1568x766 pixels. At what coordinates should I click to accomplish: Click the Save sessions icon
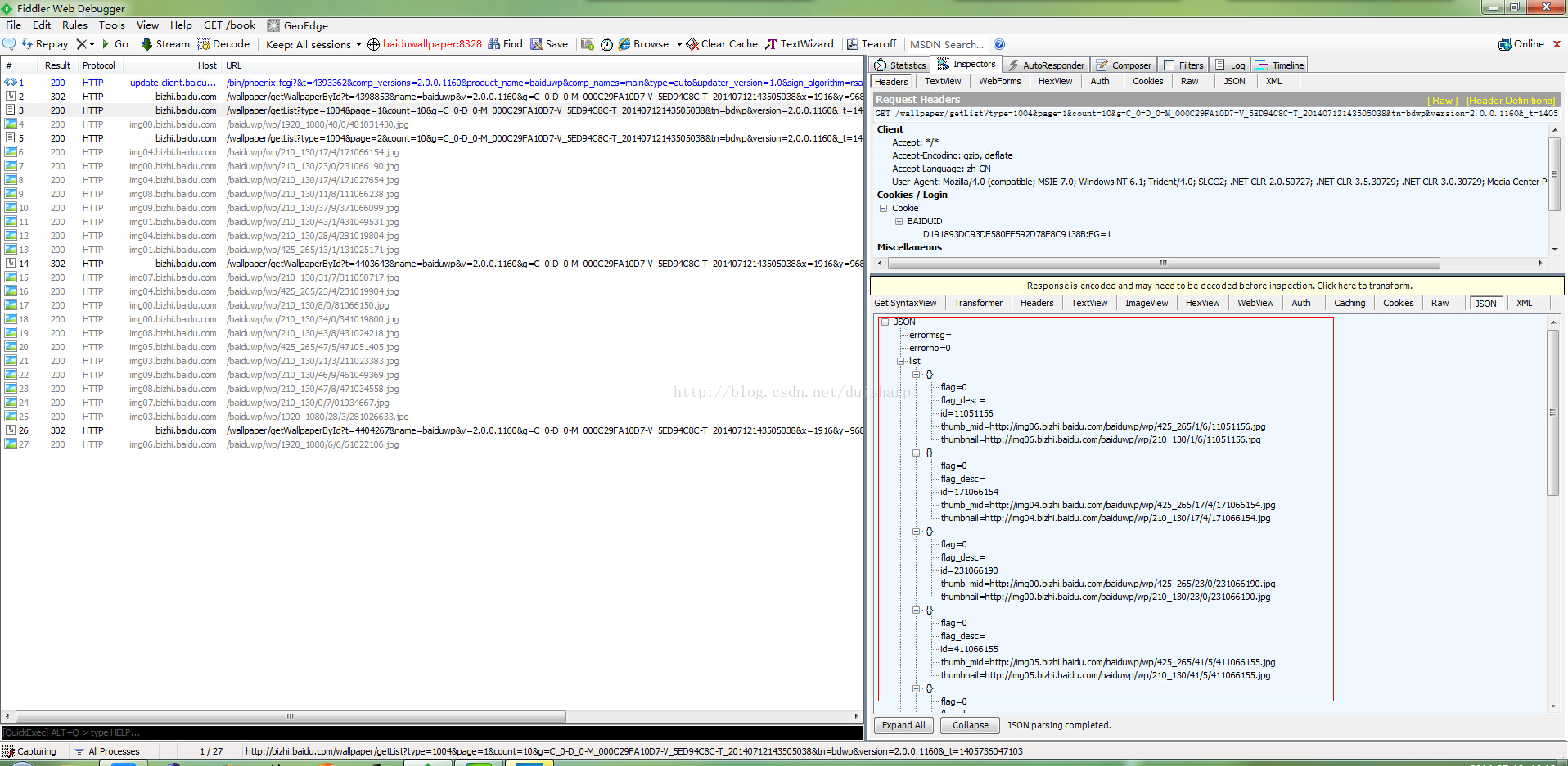point(537,44)
